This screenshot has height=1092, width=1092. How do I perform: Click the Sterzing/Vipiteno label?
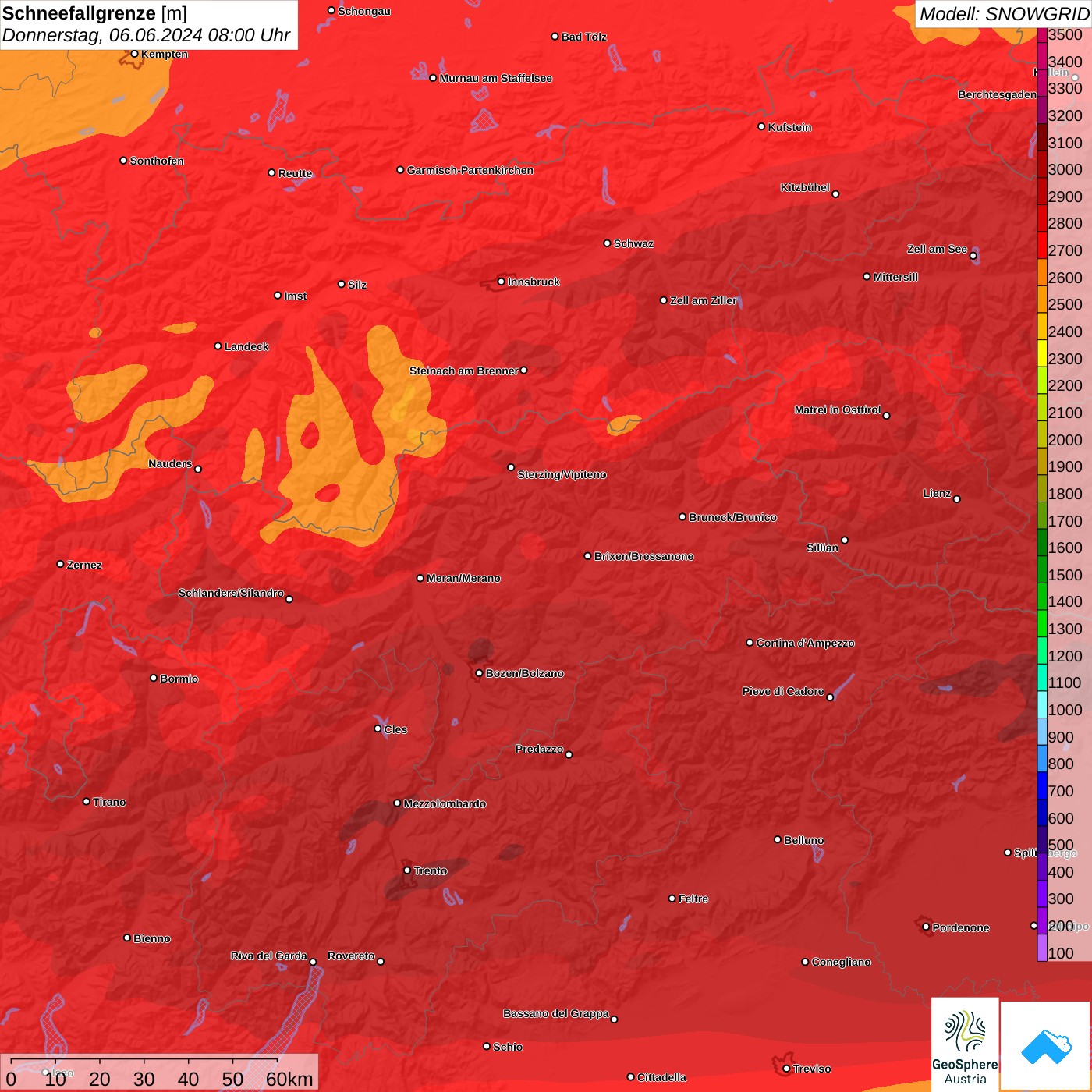click(562, 474)
